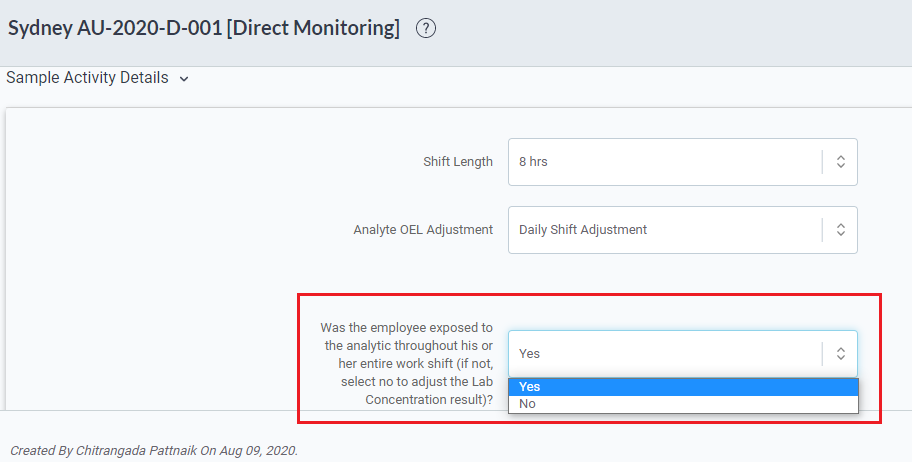Click the exposure question dropdown showing Yes

click(x=683, y=354)
